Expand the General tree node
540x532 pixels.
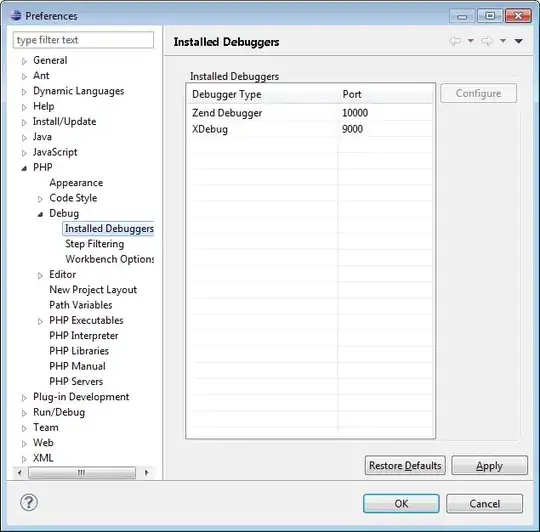24,61
